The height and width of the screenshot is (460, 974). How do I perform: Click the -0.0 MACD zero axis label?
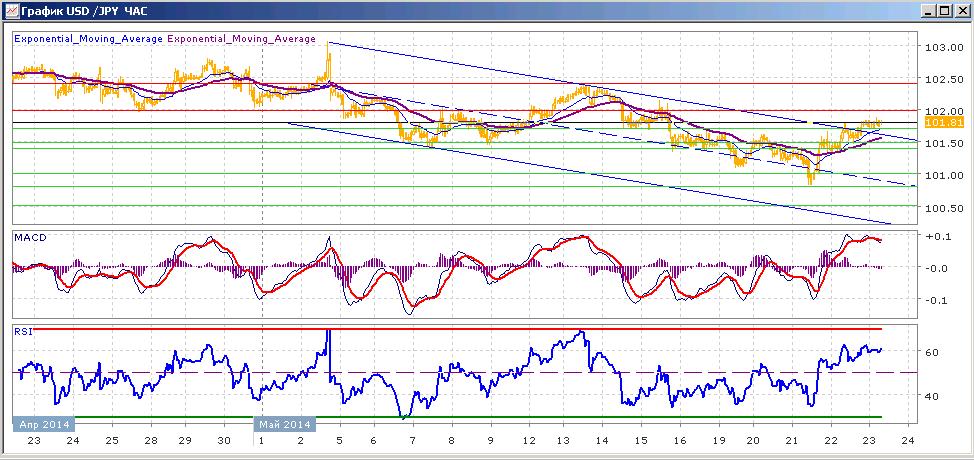935,268
